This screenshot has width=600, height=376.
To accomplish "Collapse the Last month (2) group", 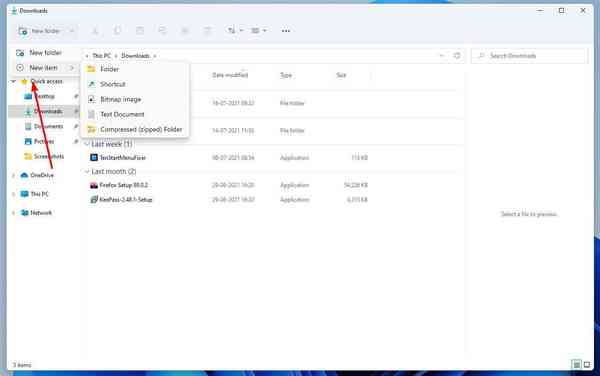I will coord(87,171).
